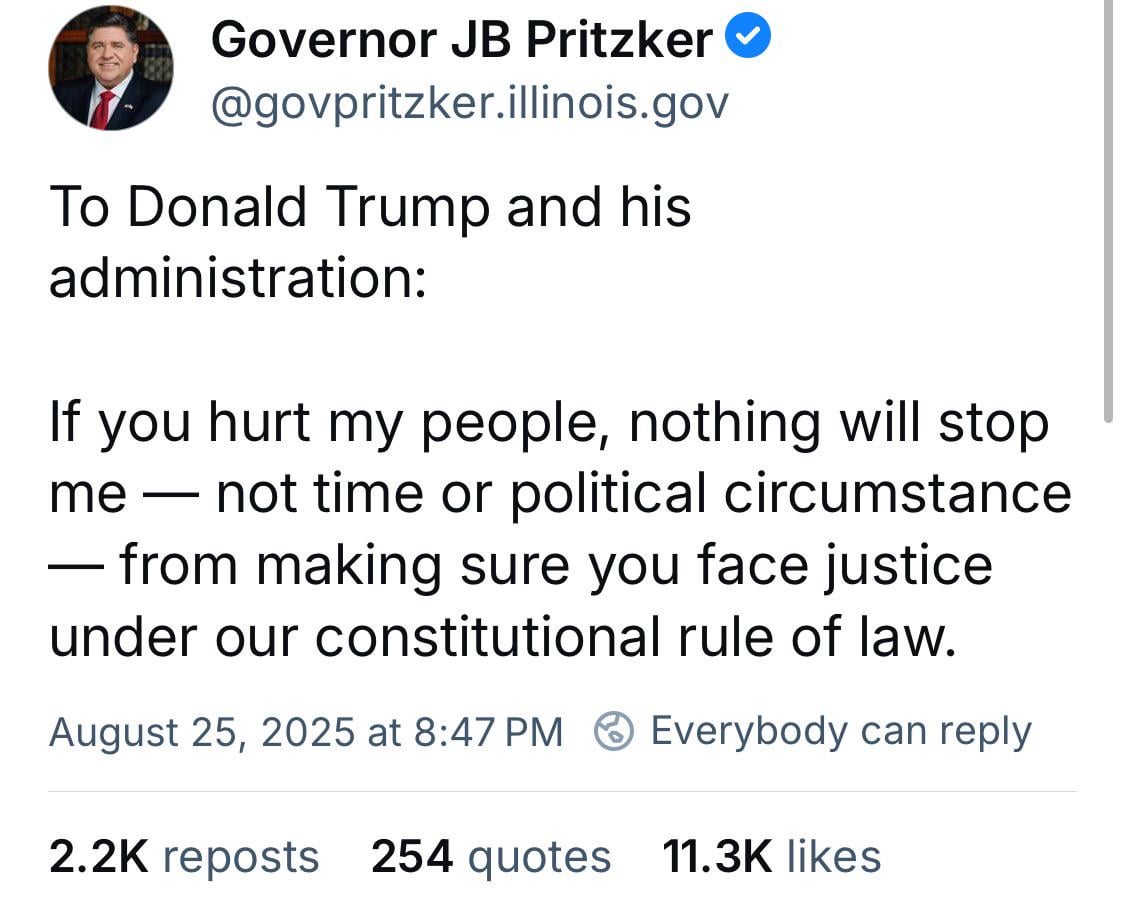1125x910 pixels.
Task: Open Governor JB Pritzker's profile avatar
Action: pos(110,68)
